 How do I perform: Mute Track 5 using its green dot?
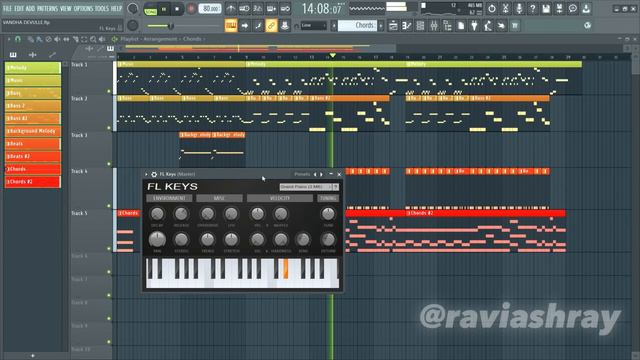click(x=109, y=248)
